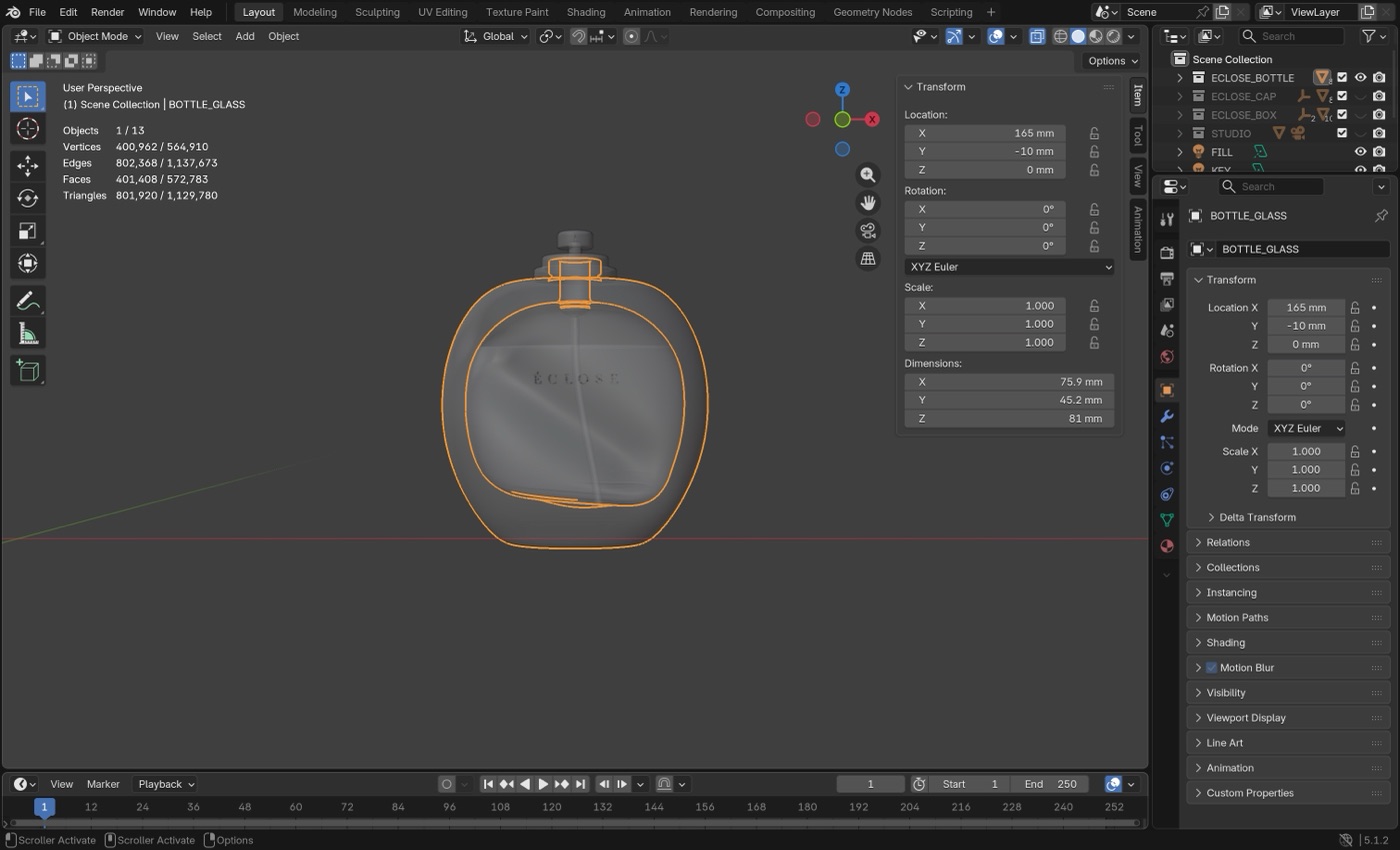
Task: Click the viewport Options button
Action: [1112, 61]
